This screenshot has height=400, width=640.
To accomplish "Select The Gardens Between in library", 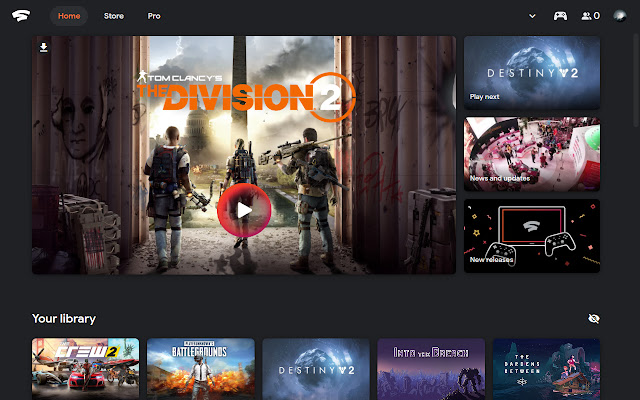I will pos(547,369).
